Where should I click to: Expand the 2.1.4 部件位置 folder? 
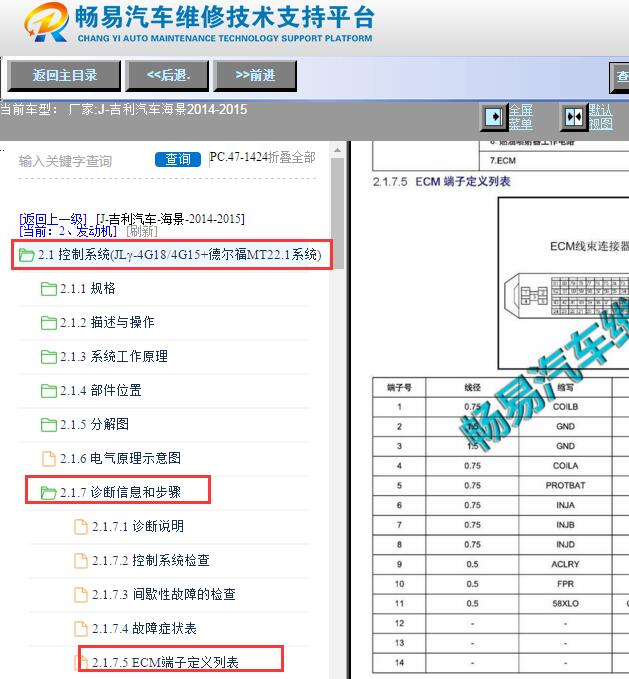[100, 390]
